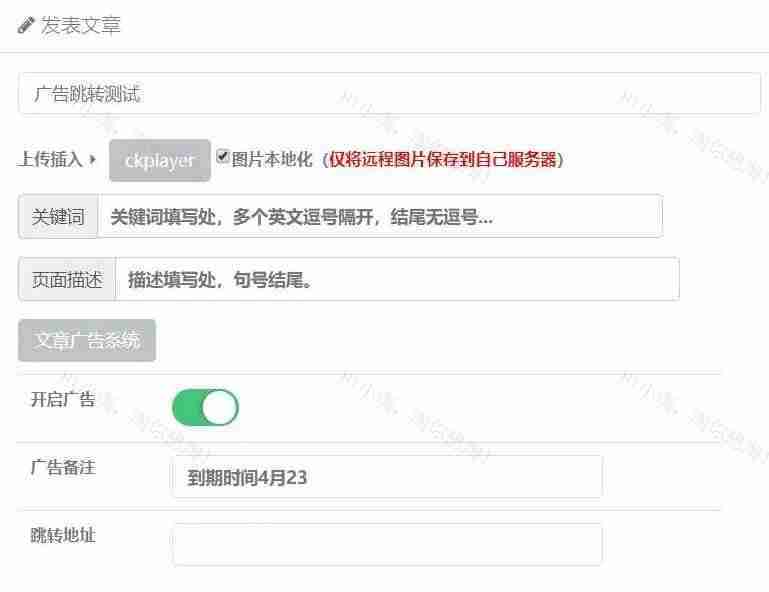Click the pencil icon beside 发表文章
The height and width of the screenshot is (592, 769).
pos(26,25)
